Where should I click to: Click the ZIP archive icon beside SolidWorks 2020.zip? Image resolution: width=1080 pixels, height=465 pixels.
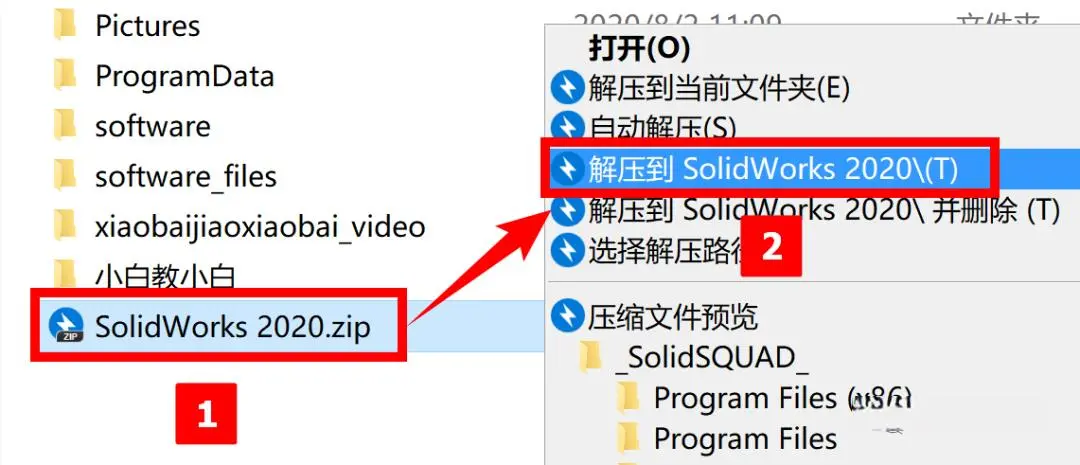pos(66,327)
